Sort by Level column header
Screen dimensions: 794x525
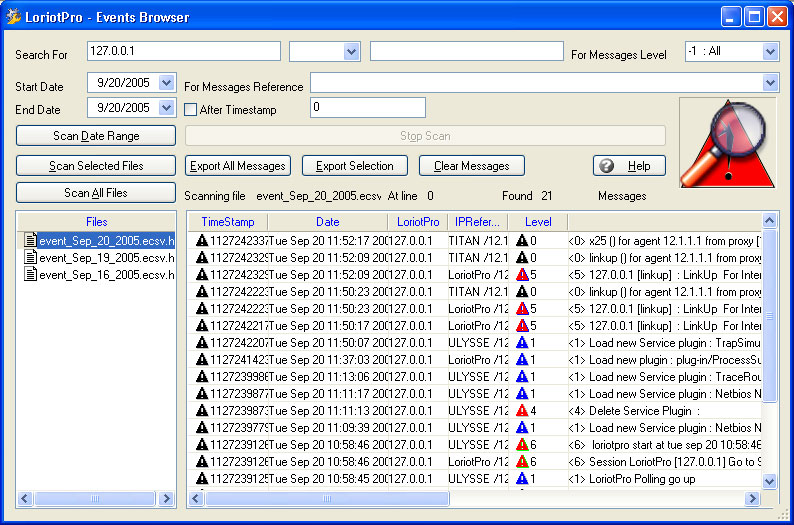pos(538,222)
